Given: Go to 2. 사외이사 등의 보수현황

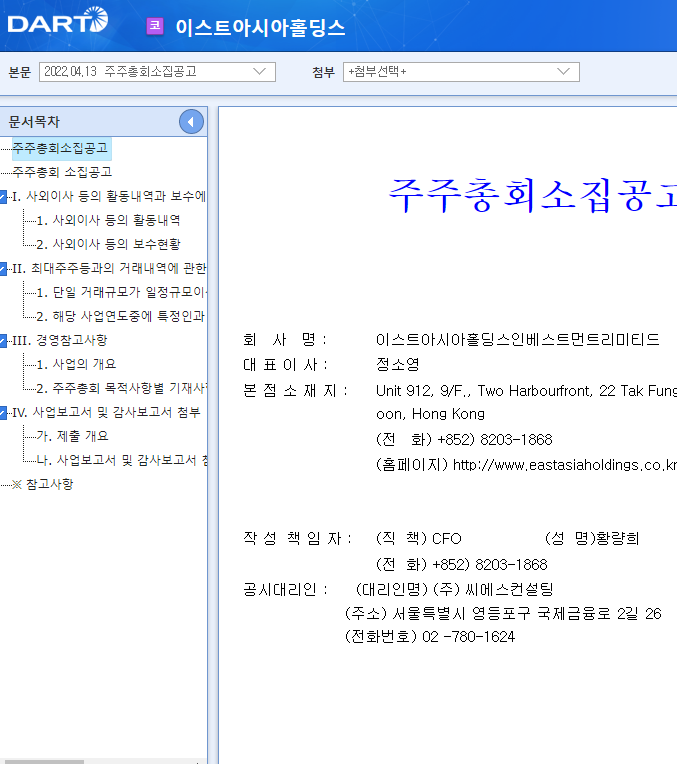Looking at the screenshot, I should pos(109,244).
